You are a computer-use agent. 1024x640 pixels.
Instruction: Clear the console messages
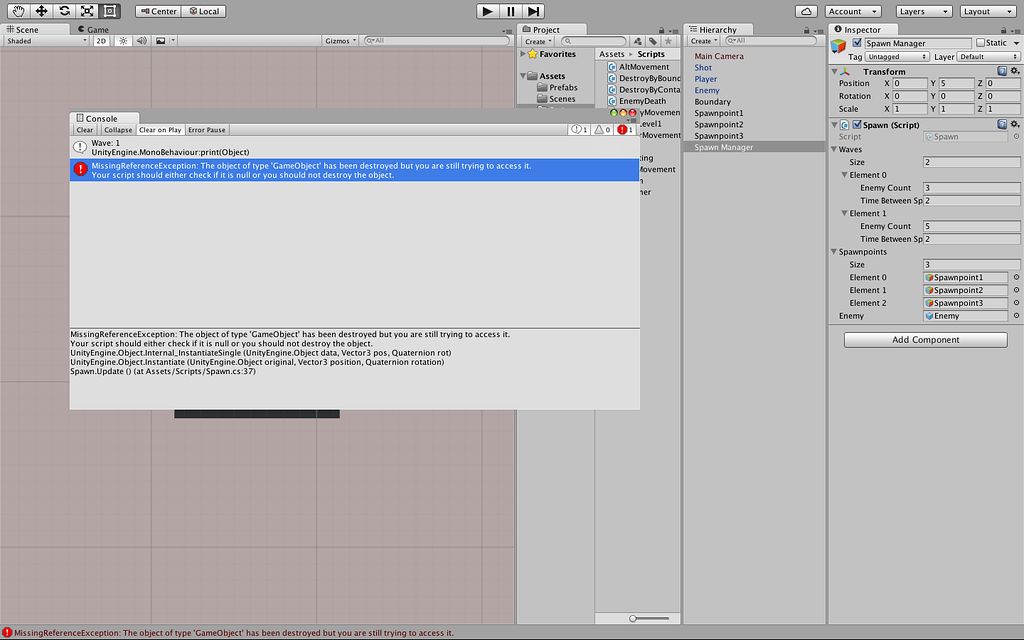pyautogui.click(x=84, y=129)
